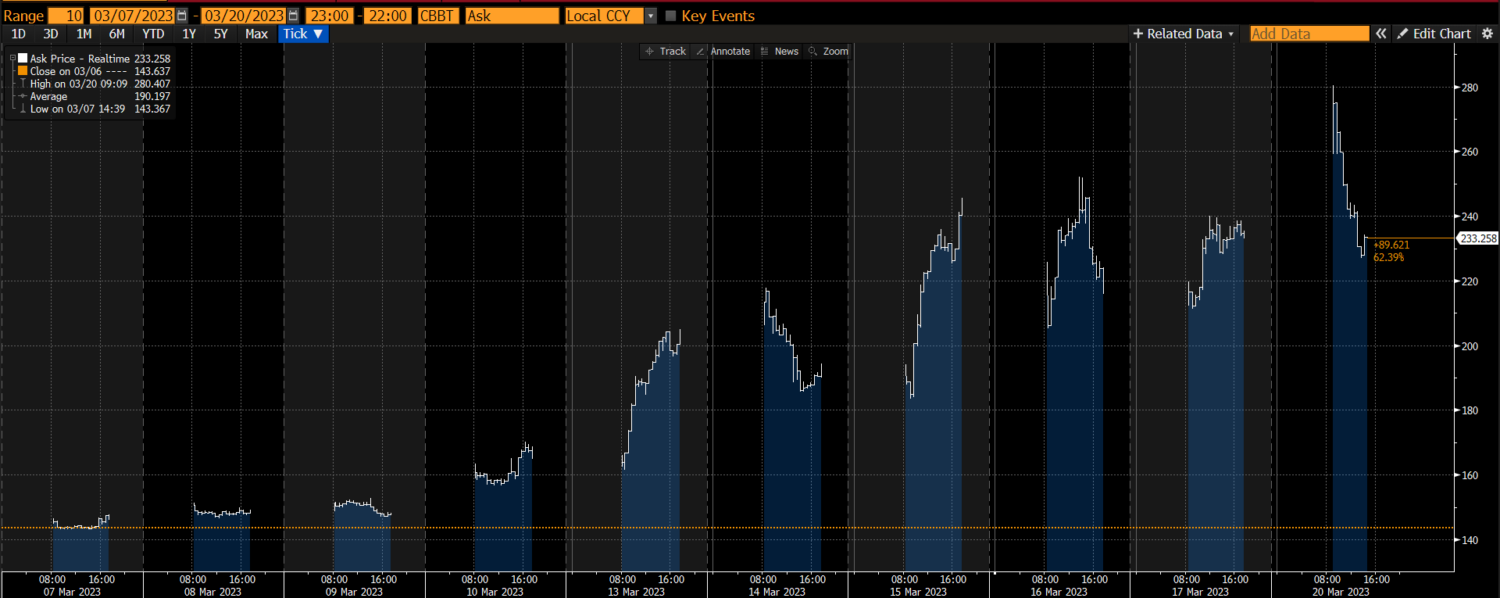Activate the Track crosshair tool

click(x=665, y=51)
